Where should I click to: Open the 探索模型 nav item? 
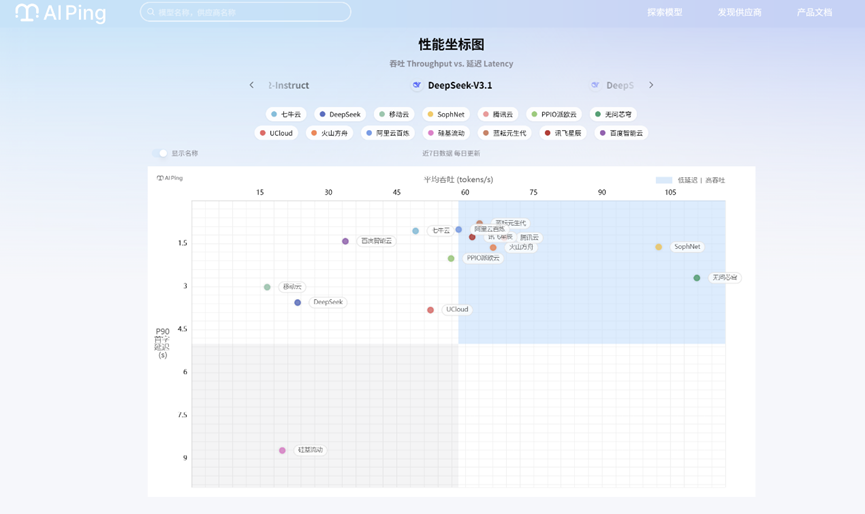pos(665,12)
